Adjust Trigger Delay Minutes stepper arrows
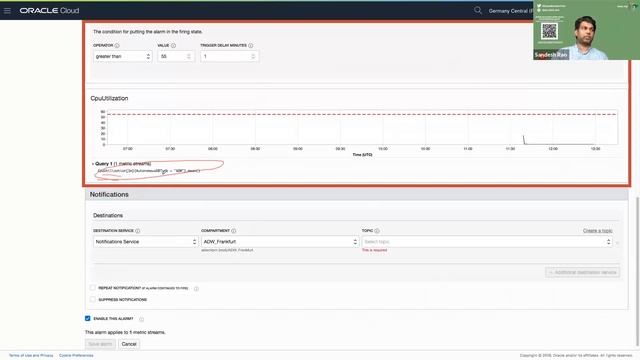Screen dimensions: 640x360 coord(253,56)
